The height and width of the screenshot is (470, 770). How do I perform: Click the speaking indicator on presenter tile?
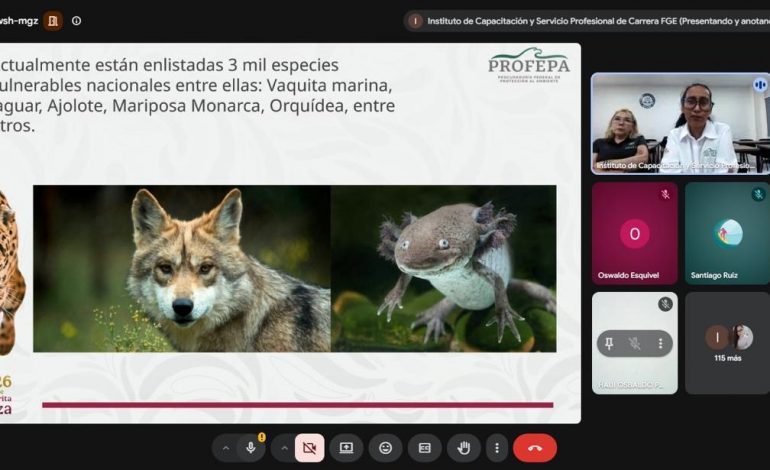(760, 85)
